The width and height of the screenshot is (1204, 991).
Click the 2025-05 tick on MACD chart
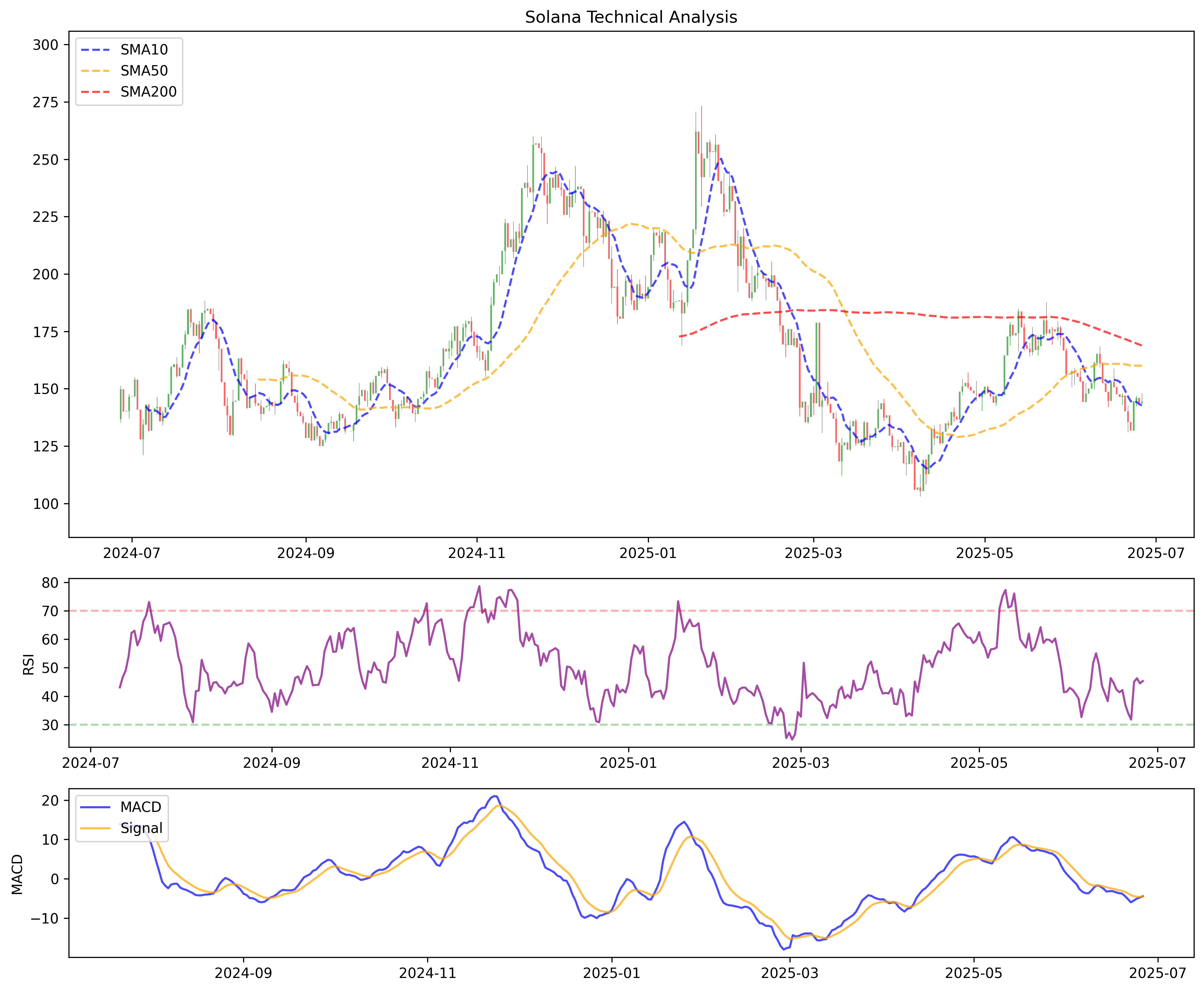coord(974,973)
